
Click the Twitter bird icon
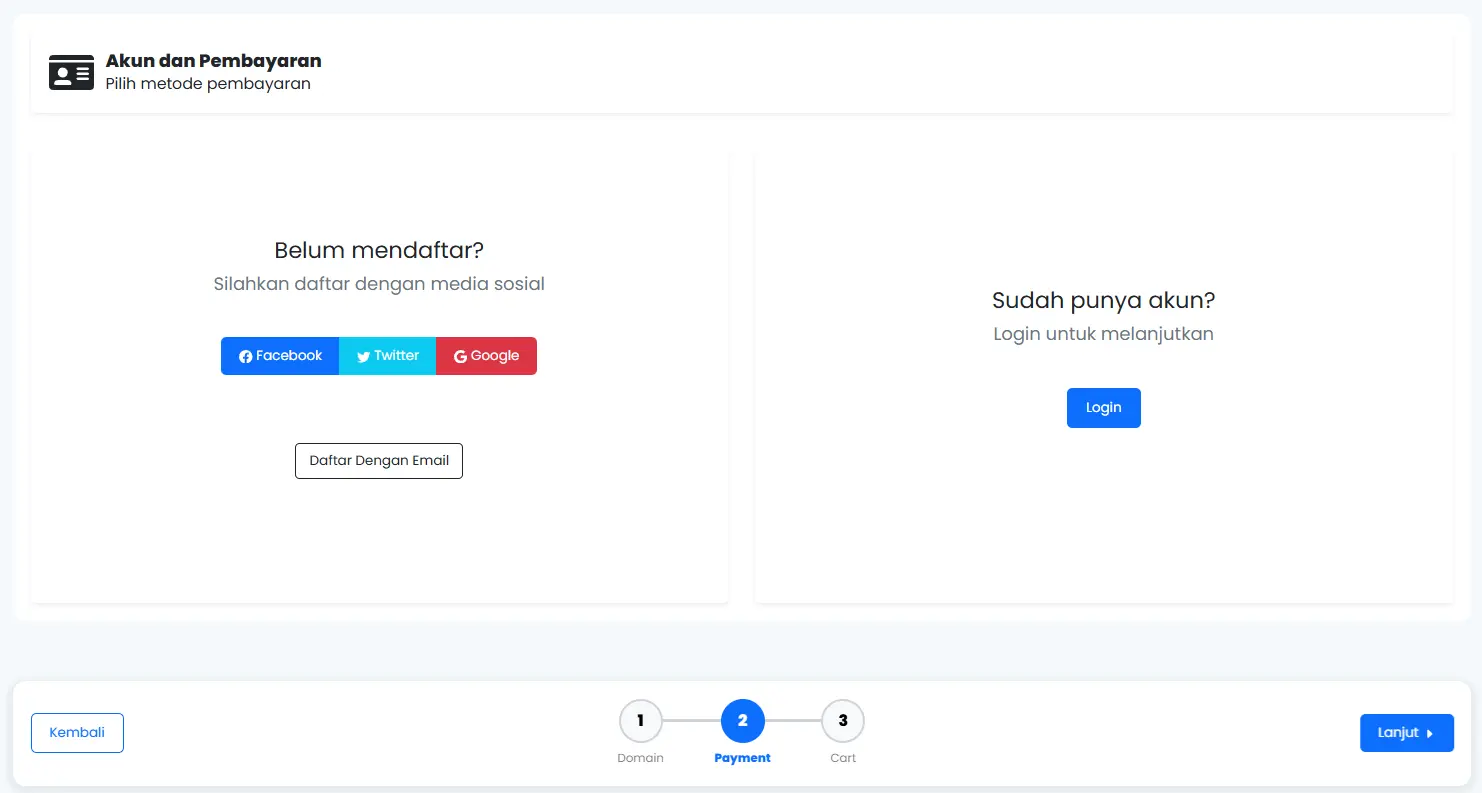(364, 357)
